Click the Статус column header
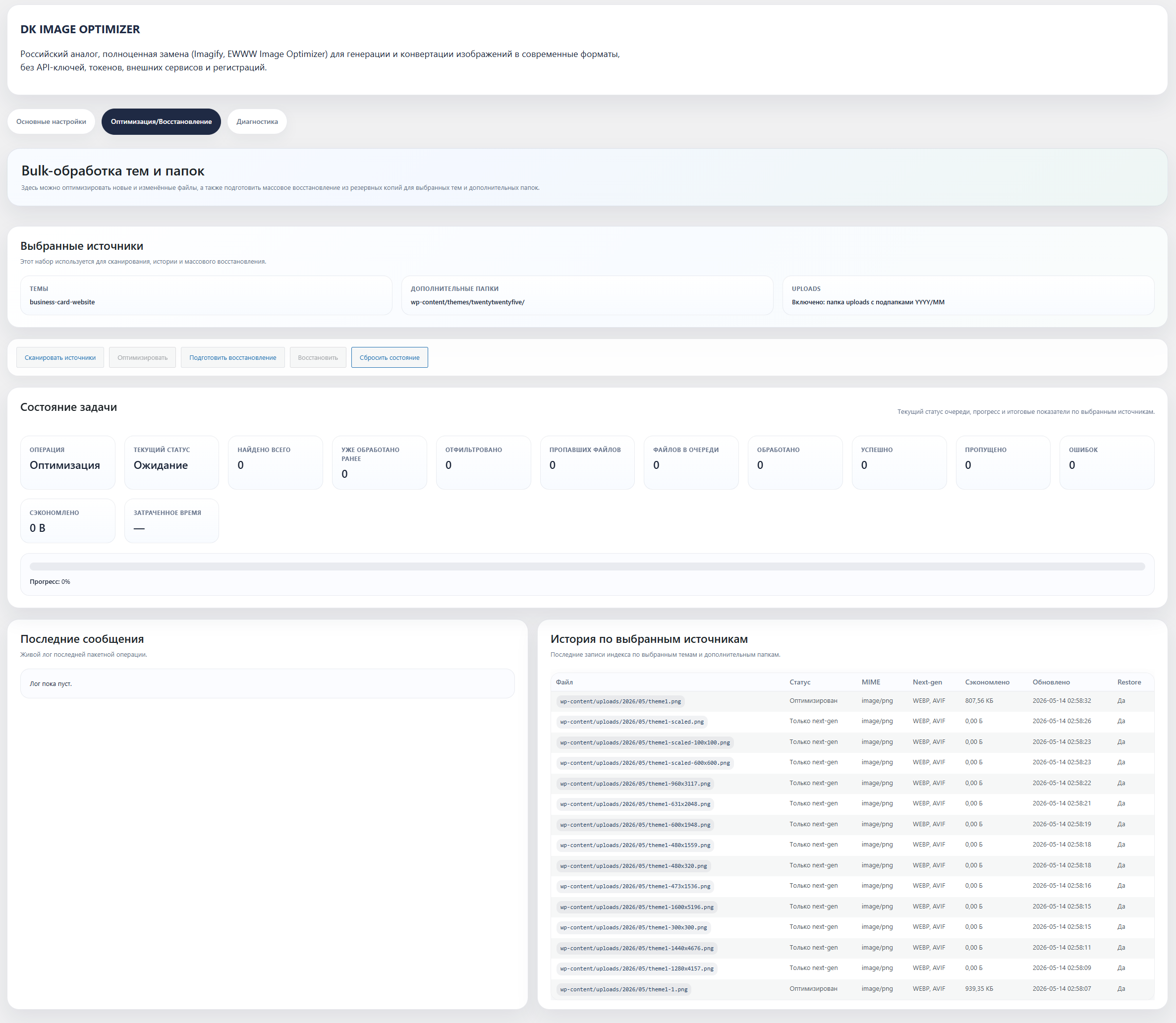 [x=800, y=682]
